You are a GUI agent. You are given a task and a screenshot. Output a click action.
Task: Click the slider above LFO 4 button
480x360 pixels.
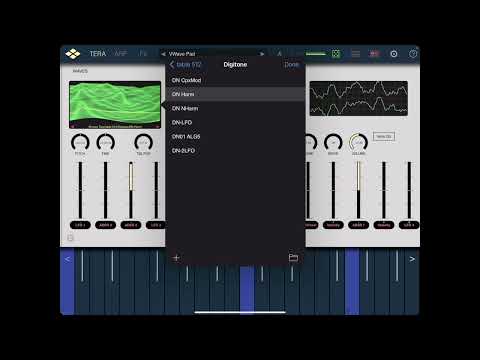click(409, 190)
